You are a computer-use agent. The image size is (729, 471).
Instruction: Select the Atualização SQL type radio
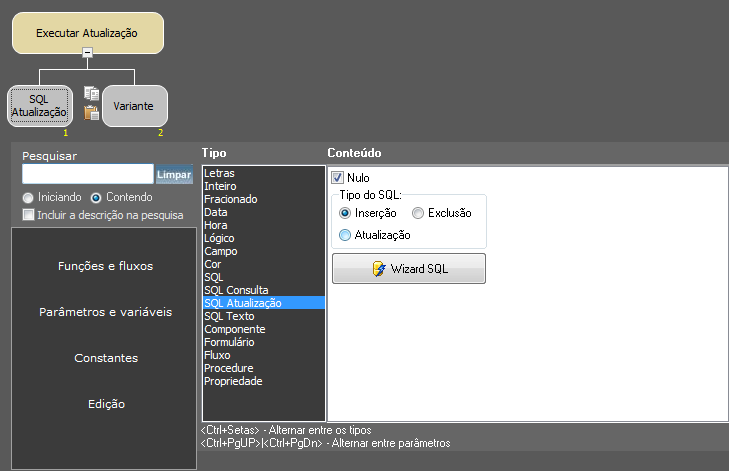click(x=345, y=235)
